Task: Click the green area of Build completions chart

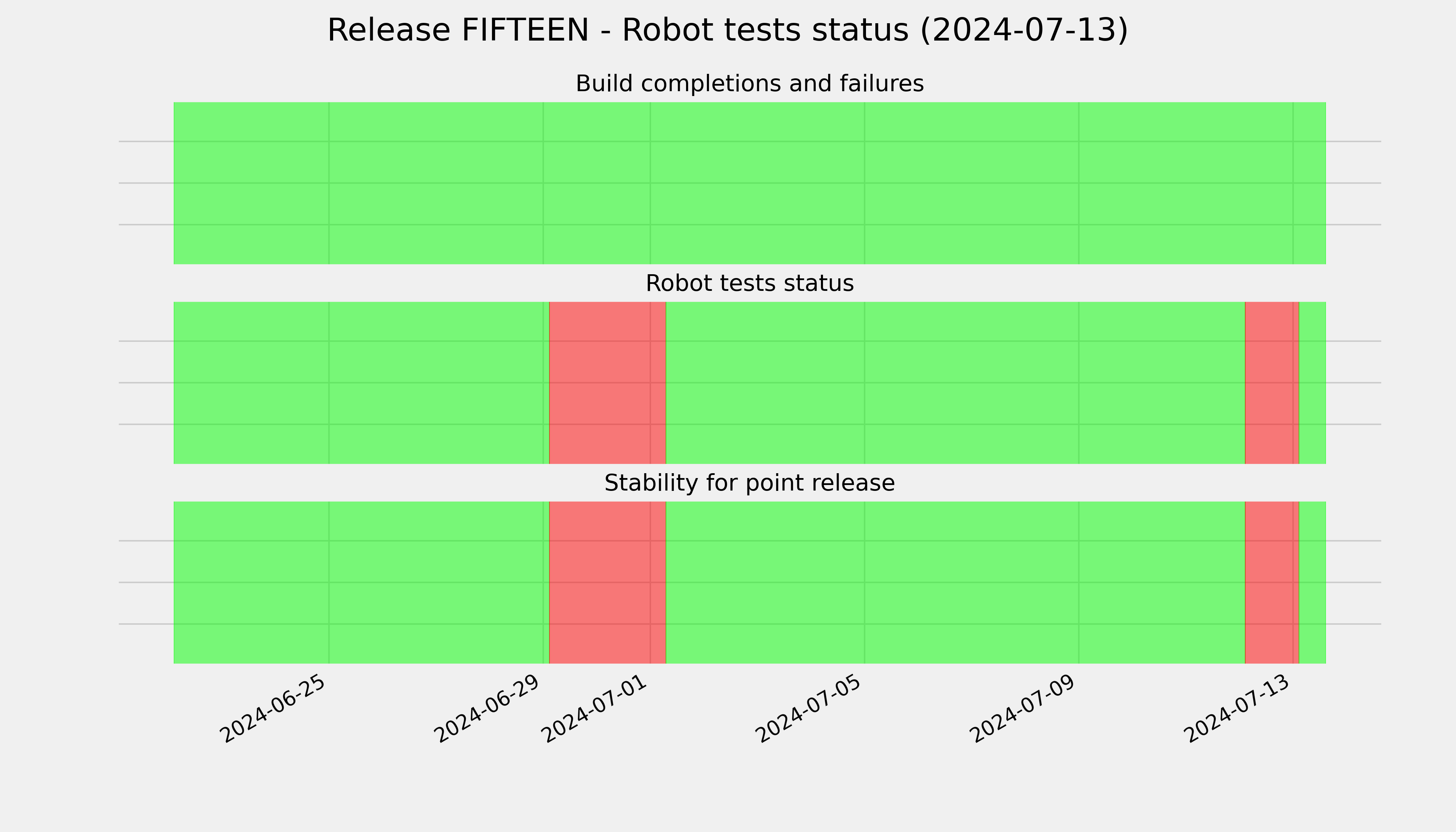Action: (750, 183)
